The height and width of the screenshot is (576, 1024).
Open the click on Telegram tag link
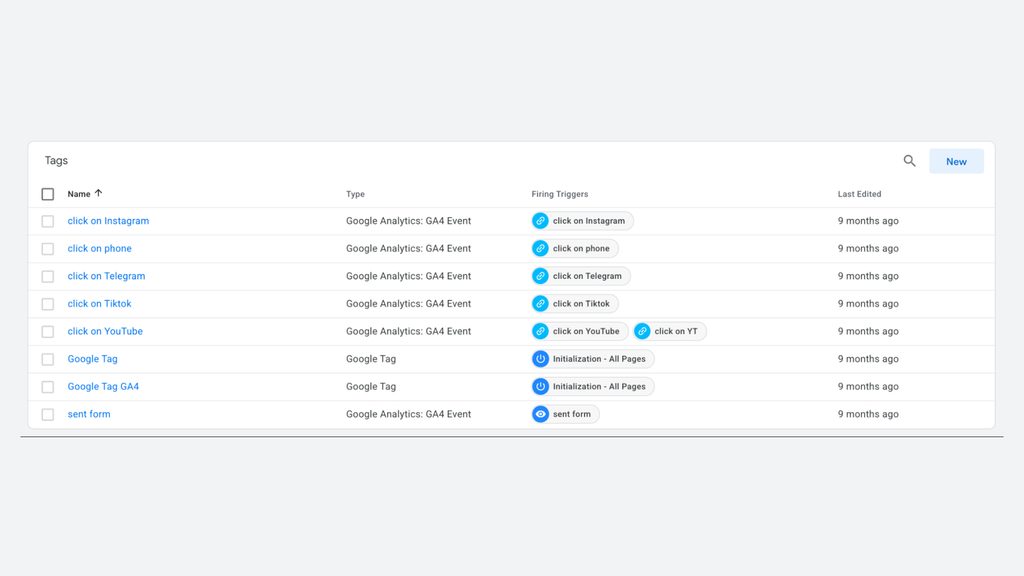pyautogui.click(x=106, y=276)
